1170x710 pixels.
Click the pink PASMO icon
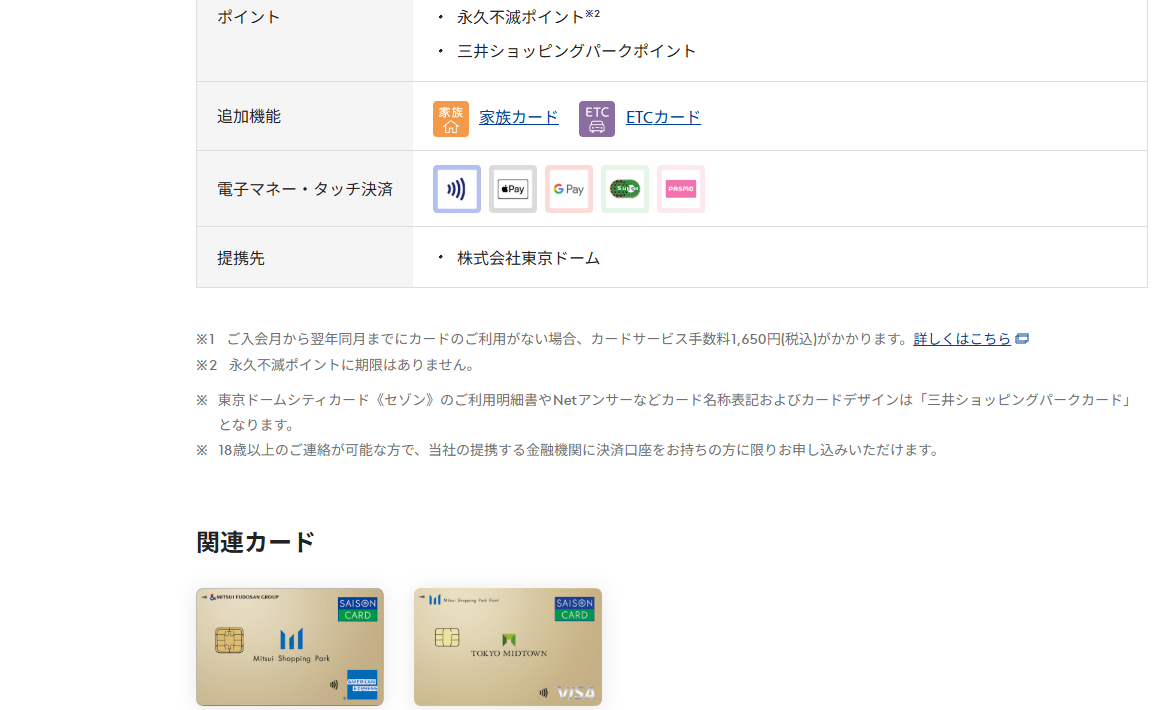[681, 189]
